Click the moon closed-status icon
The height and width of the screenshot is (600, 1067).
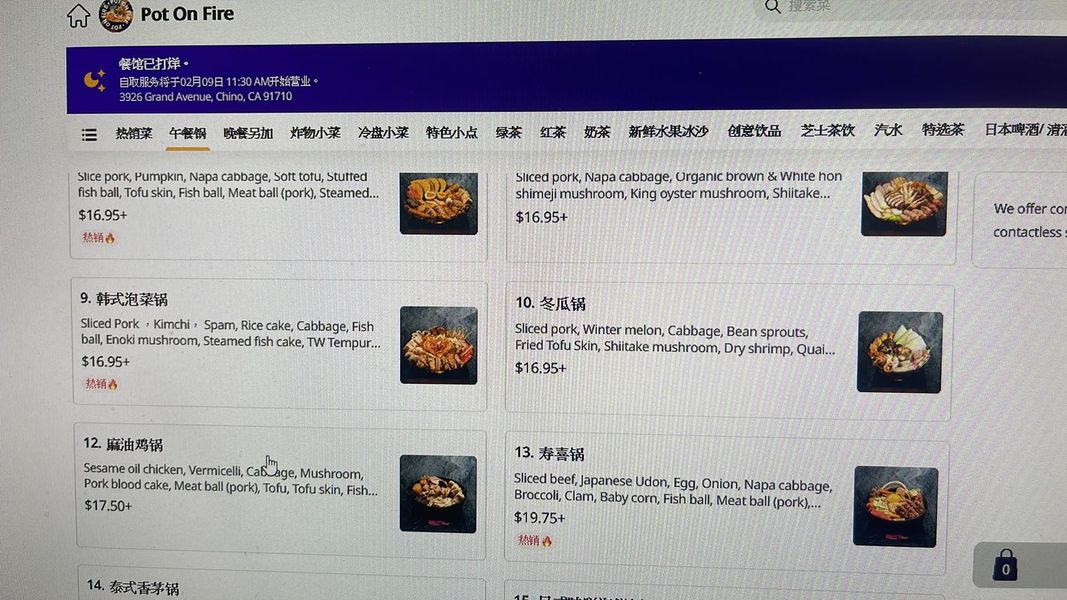[x=95, y=80]
